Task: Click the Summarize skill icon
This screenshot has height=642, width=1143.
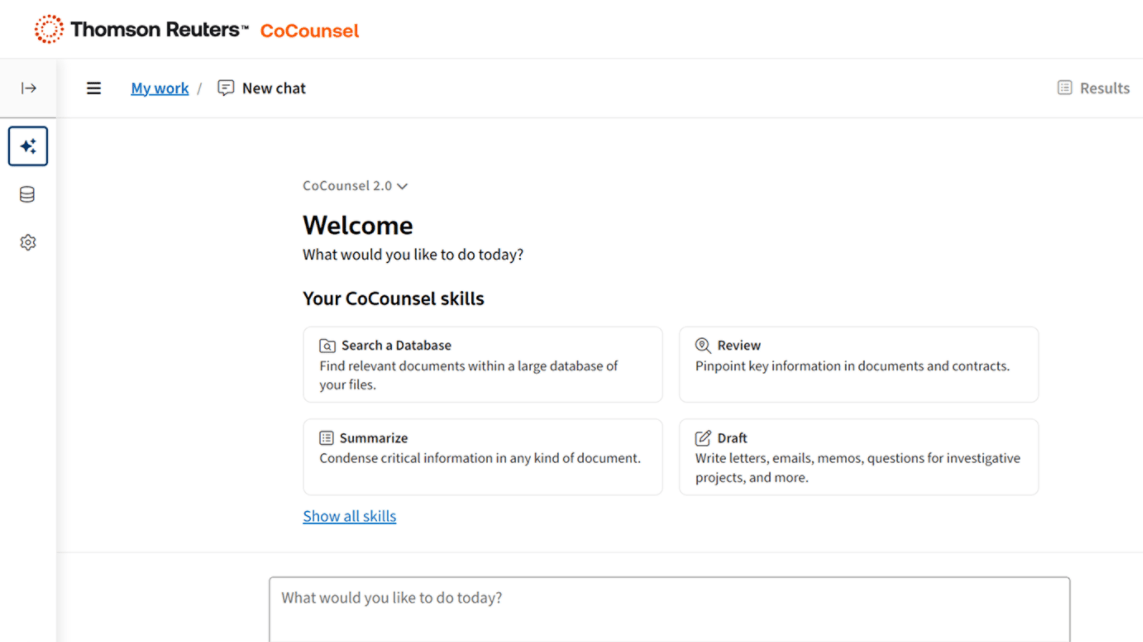Action: (326, 438)
